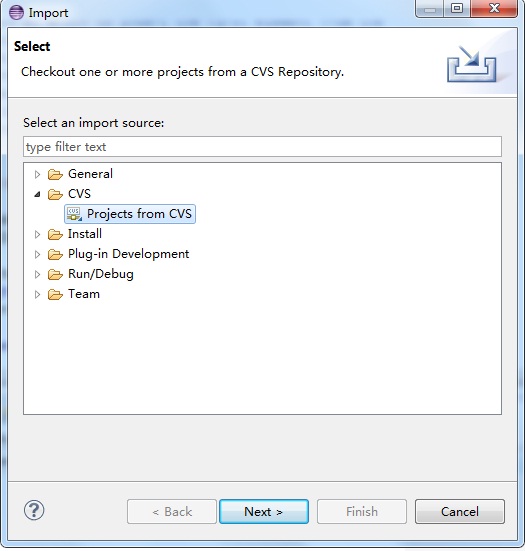Click the Install folder icon
The width and height of the screenshot is (525, 551).
(55, 234)
